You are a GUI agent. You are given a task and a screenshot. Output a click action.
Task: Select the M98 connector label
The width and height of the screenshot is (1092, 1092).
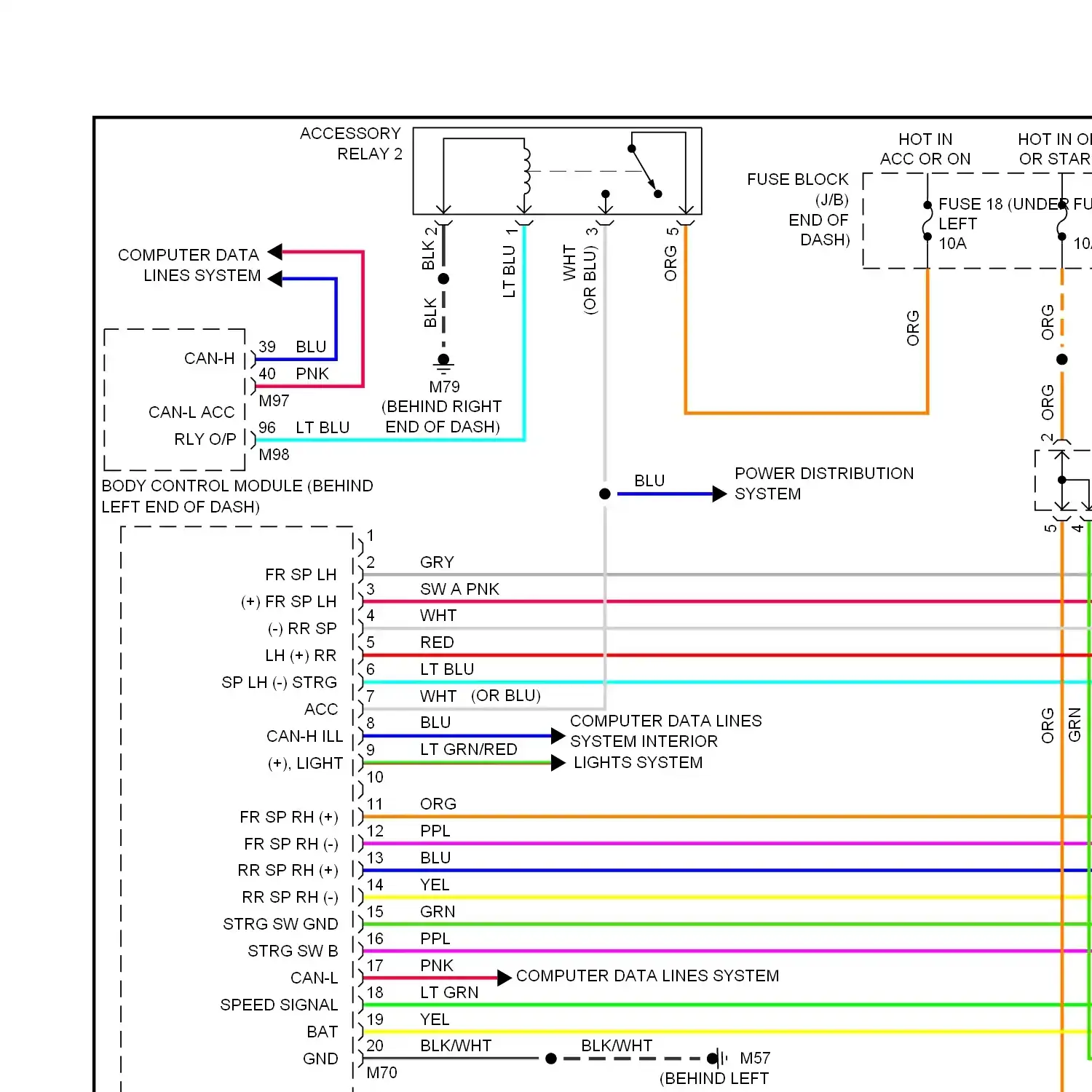tap(274, 454)
